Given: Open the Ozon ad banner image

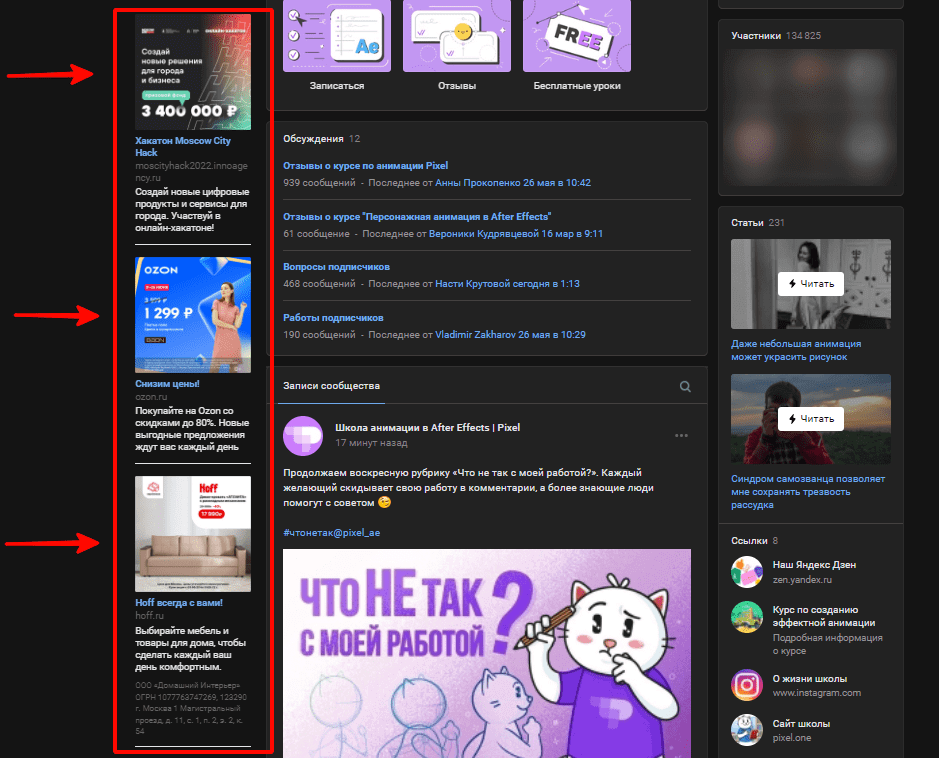Looking at the screenshot, I should (193, 314).
